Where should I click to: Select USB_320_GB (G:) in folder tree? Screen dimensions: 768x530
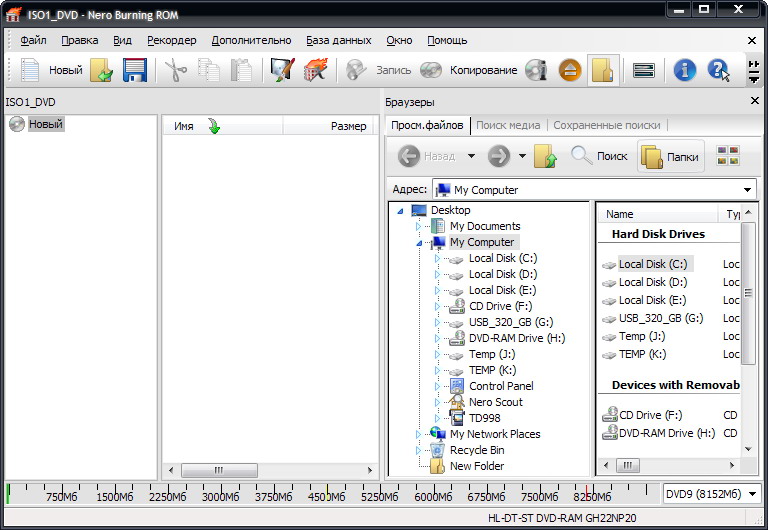pos(511,322)
